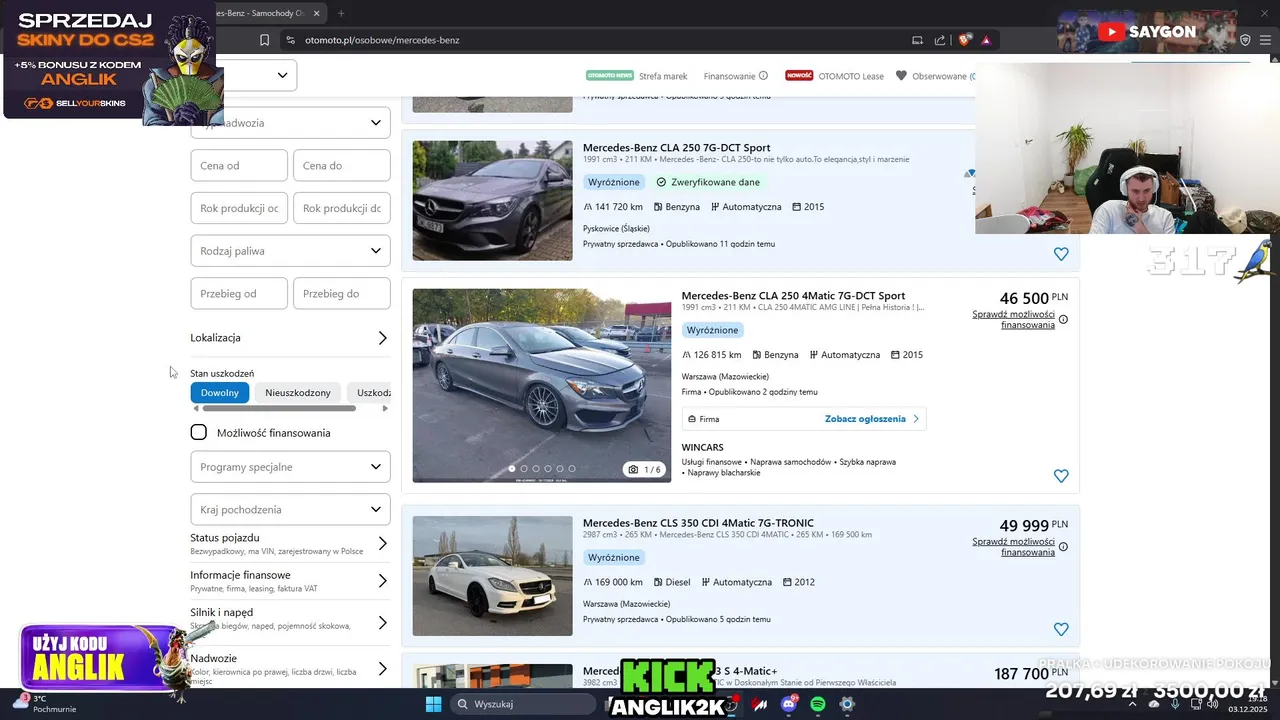Open the white CLS 350 CDI car thumbnail

(492, 576)
